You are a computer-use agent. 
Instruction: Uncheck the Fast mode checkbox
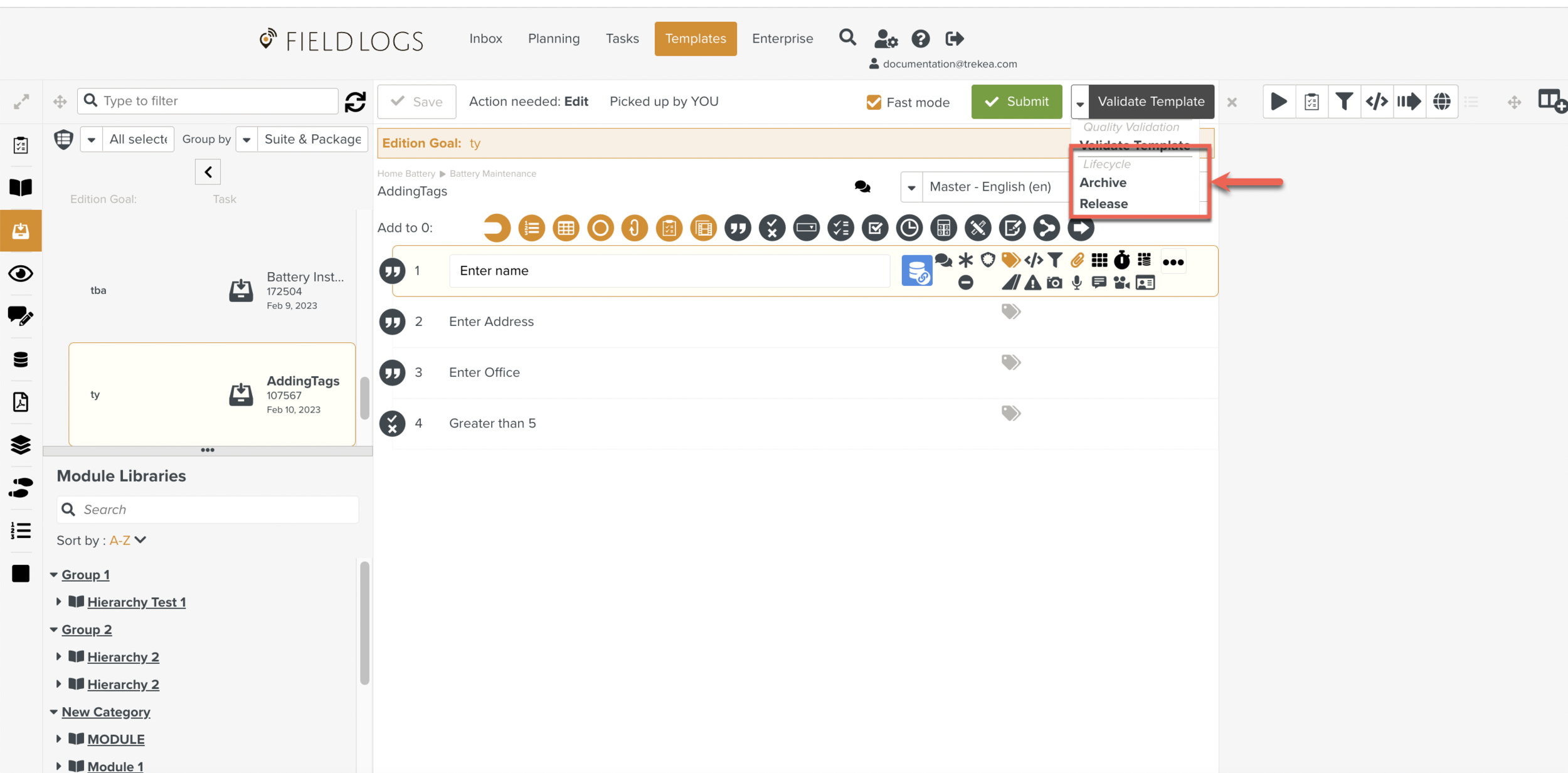click(x=874, y=102)
